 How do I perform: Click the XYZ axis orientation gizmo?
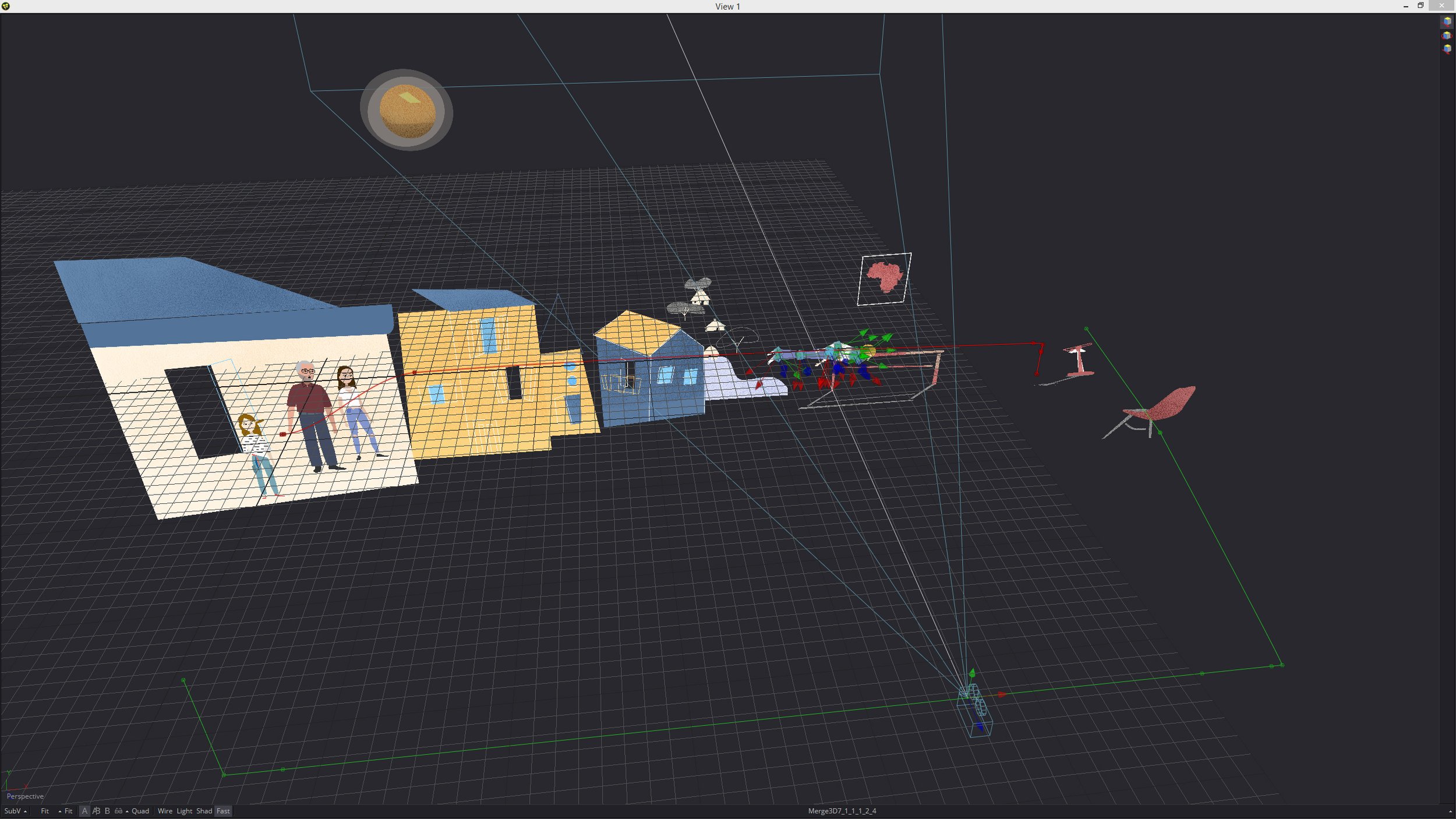[x=15, y=781]
